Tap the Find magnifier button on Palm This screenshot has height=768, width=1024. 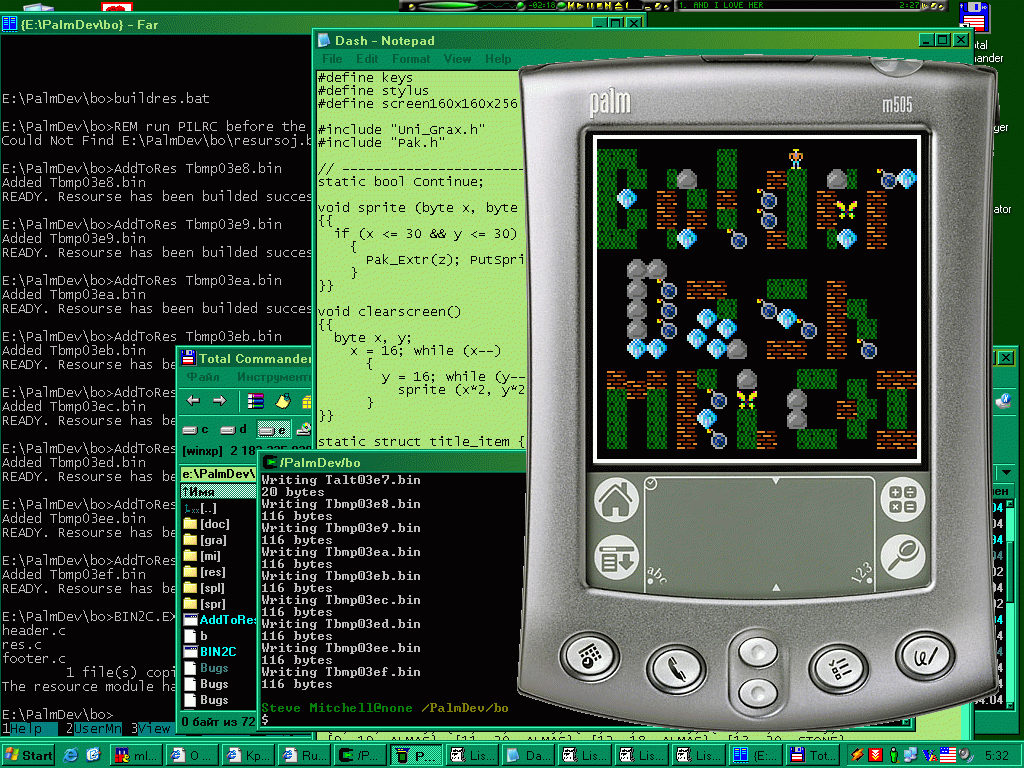903,556
